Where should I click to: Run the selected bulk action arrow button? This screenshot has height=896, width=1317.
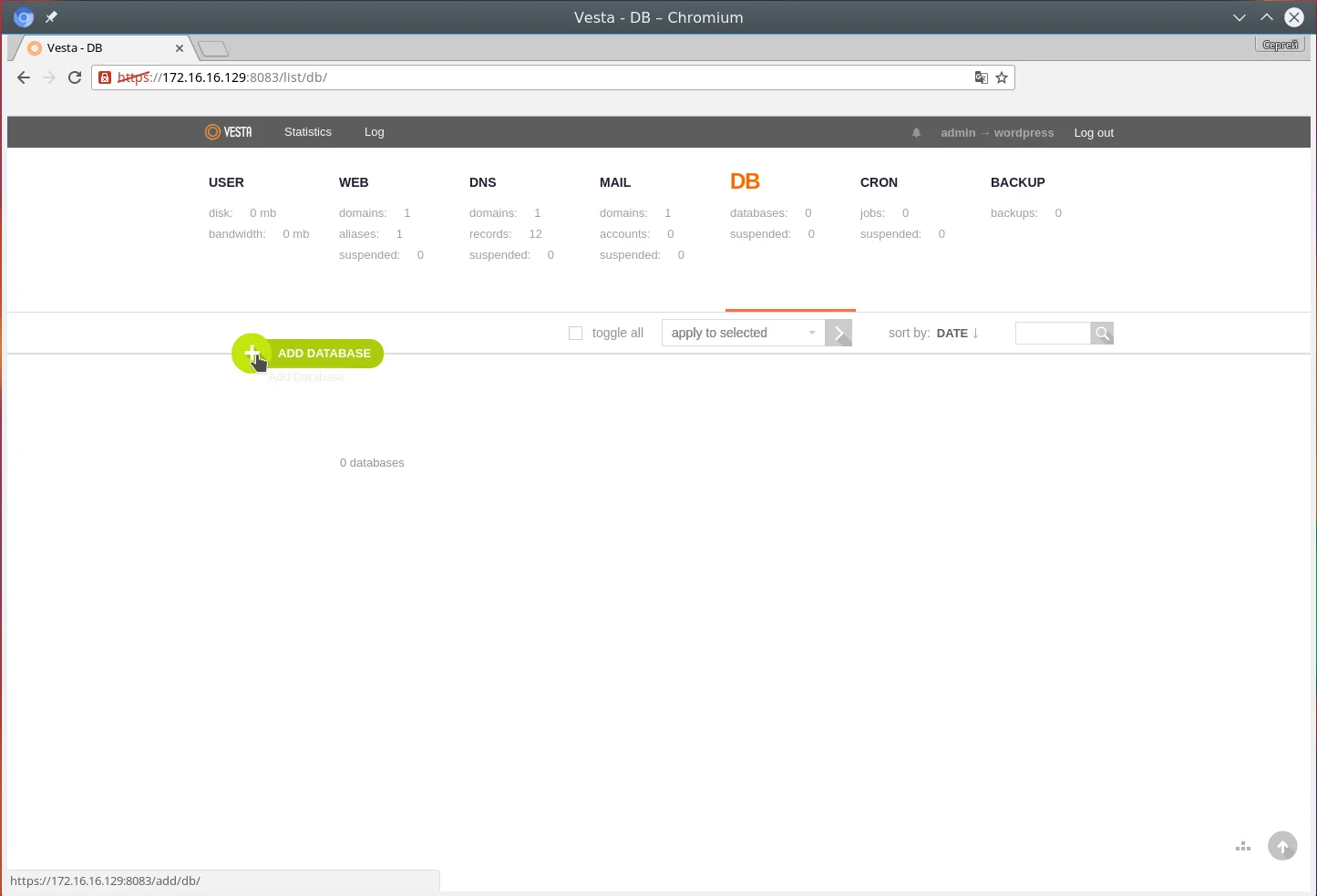click(x=839, y=333)
